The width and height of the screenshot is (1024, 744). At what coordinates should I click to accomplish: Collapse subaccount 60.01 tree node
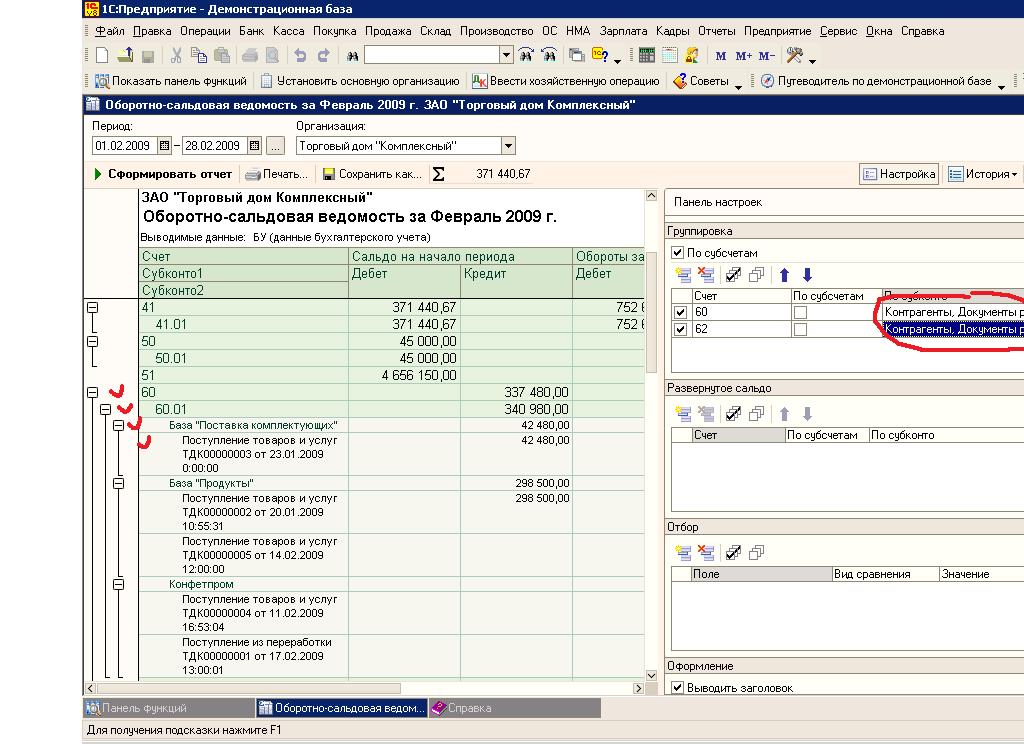[105, 409]
